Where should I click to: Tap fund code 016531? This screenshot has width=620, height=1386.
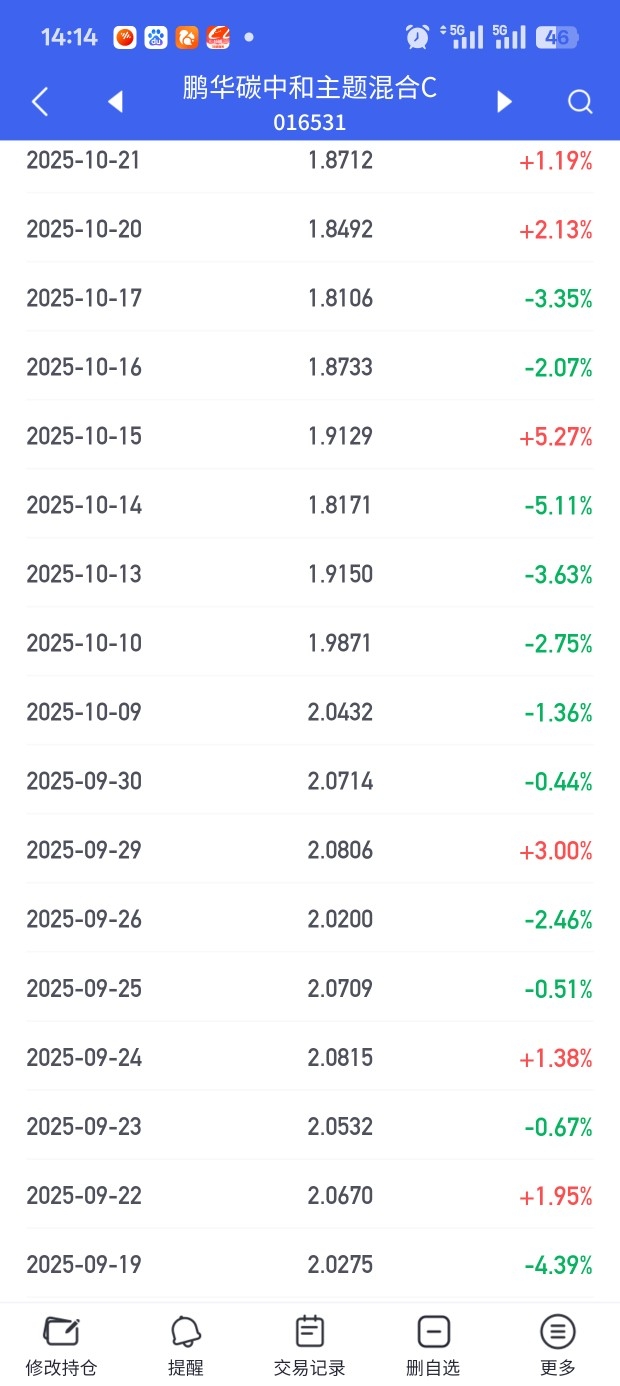pyautogui.click(x=310, y=122)
